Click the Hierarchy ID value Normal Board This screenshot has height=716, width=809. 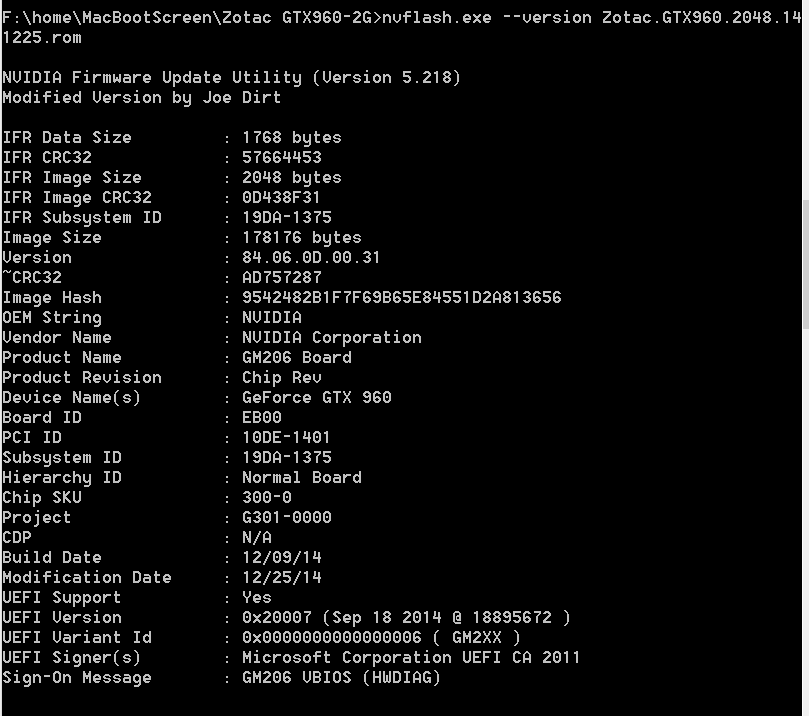coord(301,477)
